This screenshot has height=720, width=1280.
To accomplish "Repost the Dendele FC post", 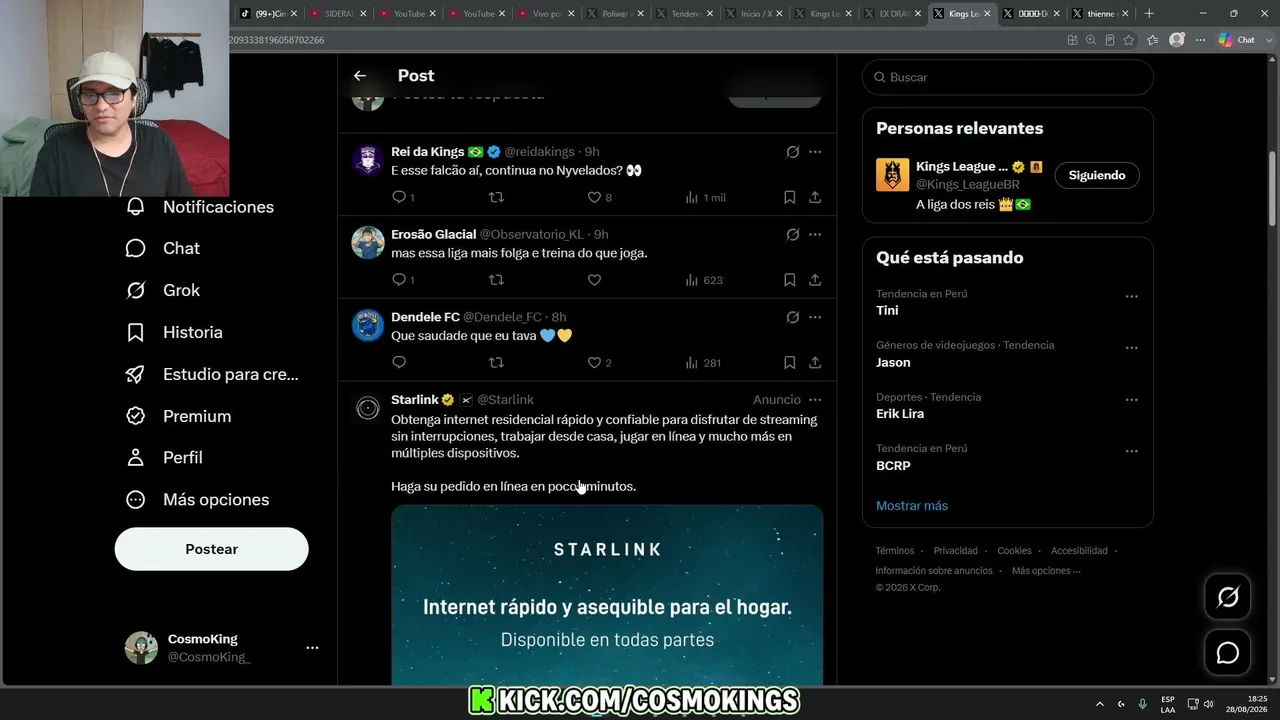I will (x=496, y=362).
